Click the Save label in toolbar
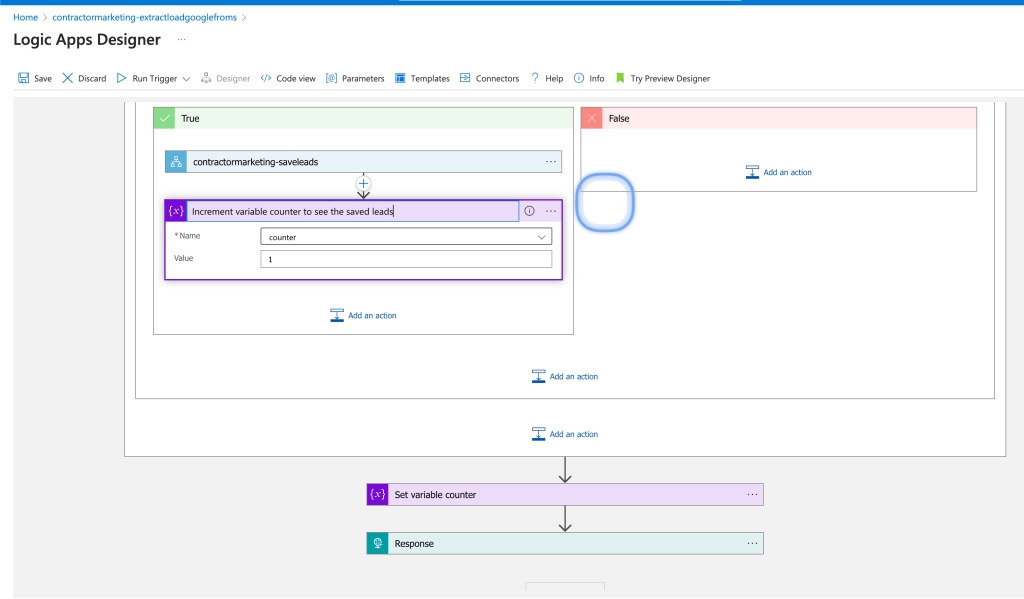 (43, 78)
